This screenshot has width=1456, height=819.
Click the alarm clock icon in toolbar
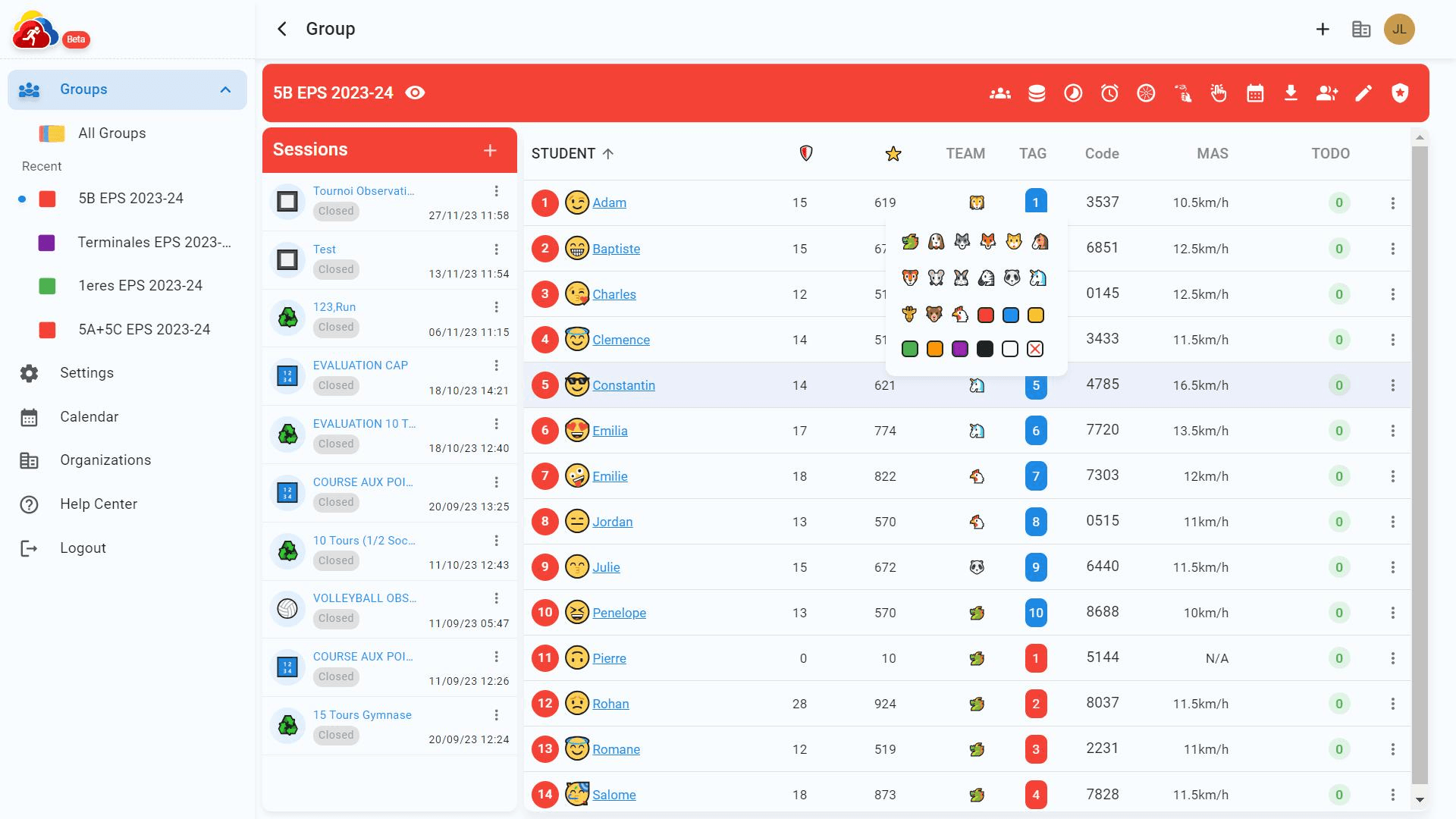coord(1109,93)
